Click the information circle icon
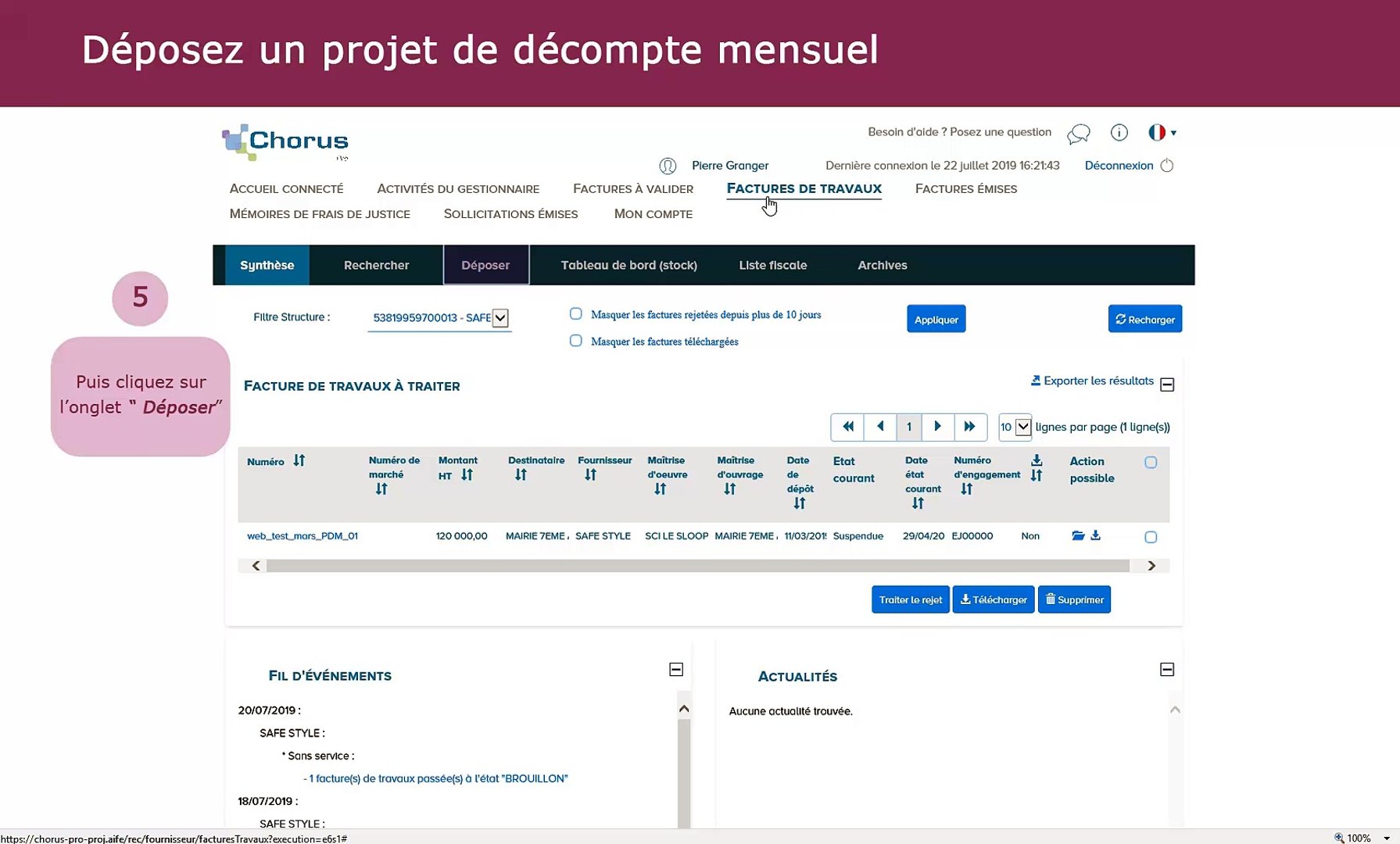Screen dimensions: 1400x844 [1119, 133]
